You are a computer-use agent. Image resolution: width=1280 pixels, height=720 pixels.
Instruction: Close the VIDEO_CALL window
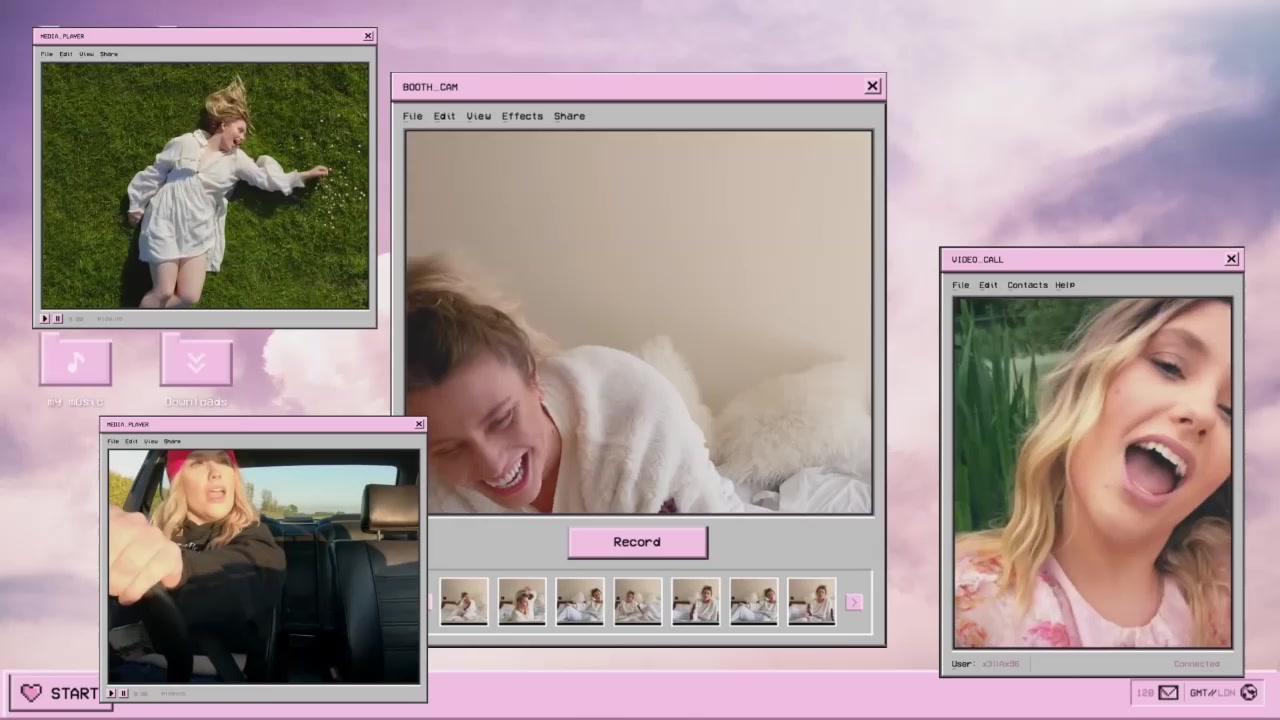tap(1231, 259)
